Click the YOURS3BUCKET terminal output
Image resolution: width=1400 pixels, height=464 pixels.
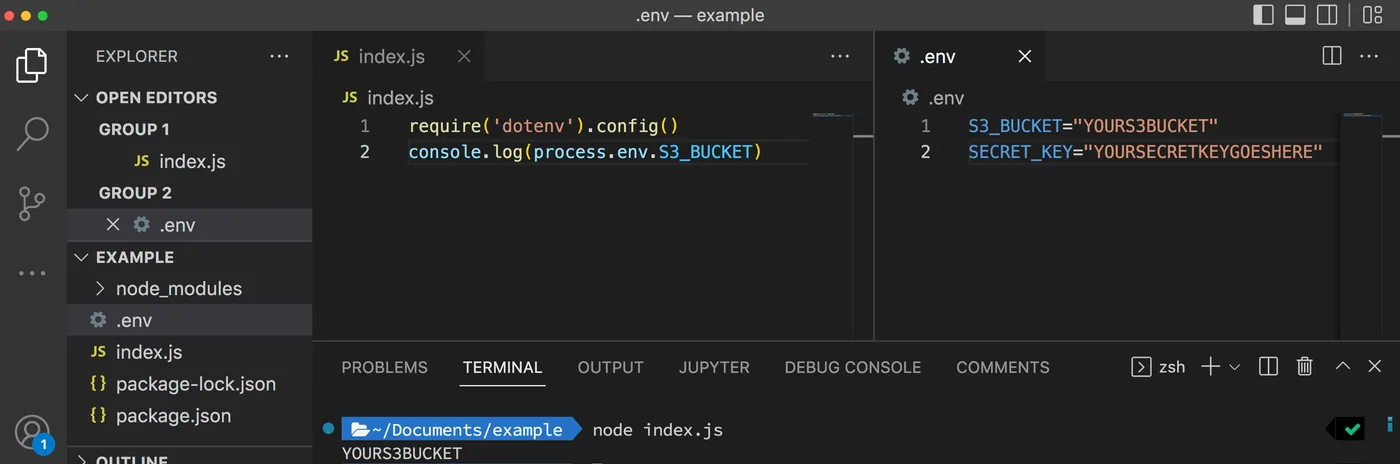pos(402,454)
